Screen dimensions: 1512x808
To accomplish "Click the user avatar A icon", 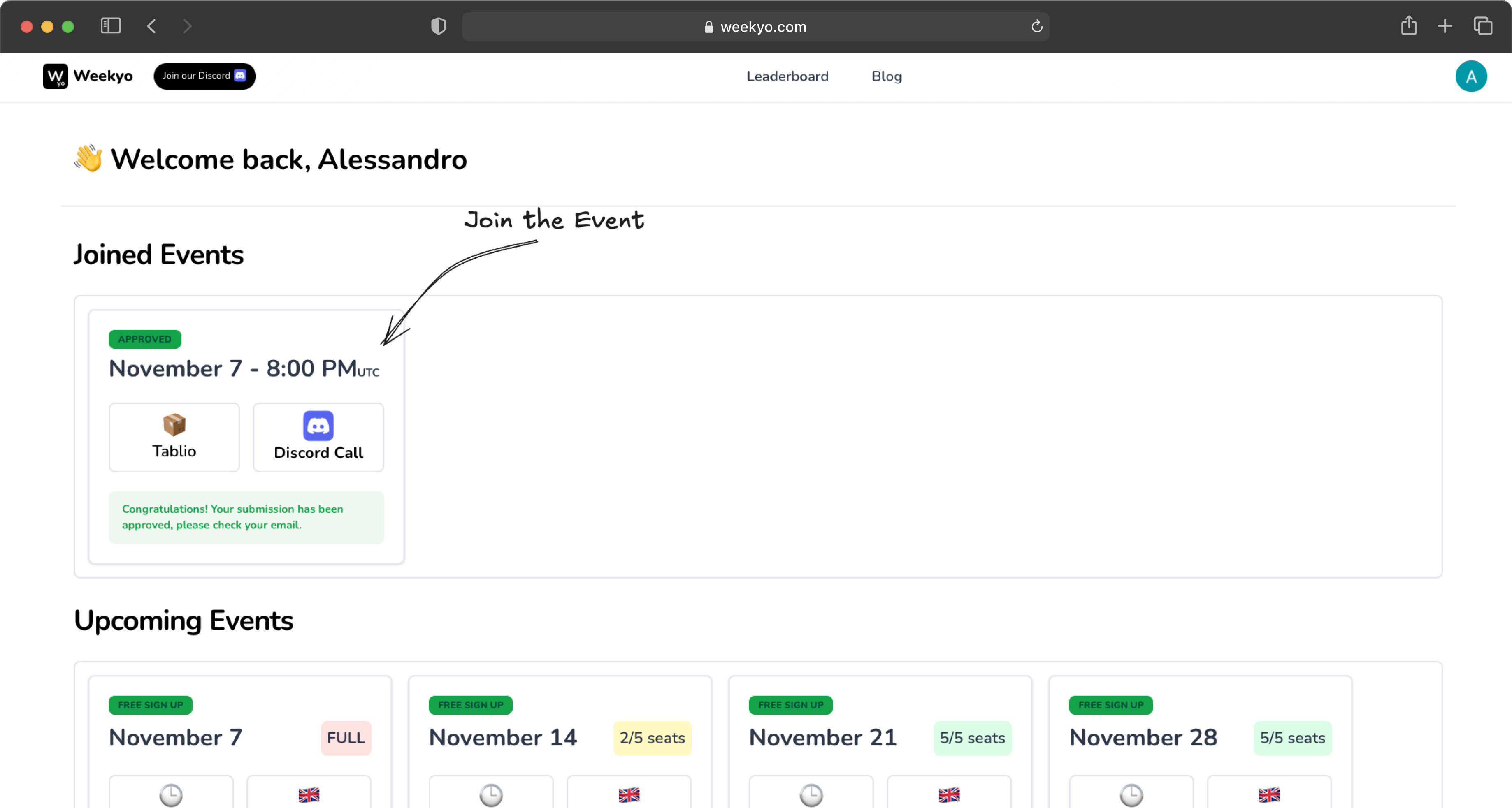I will (1470, 76).
